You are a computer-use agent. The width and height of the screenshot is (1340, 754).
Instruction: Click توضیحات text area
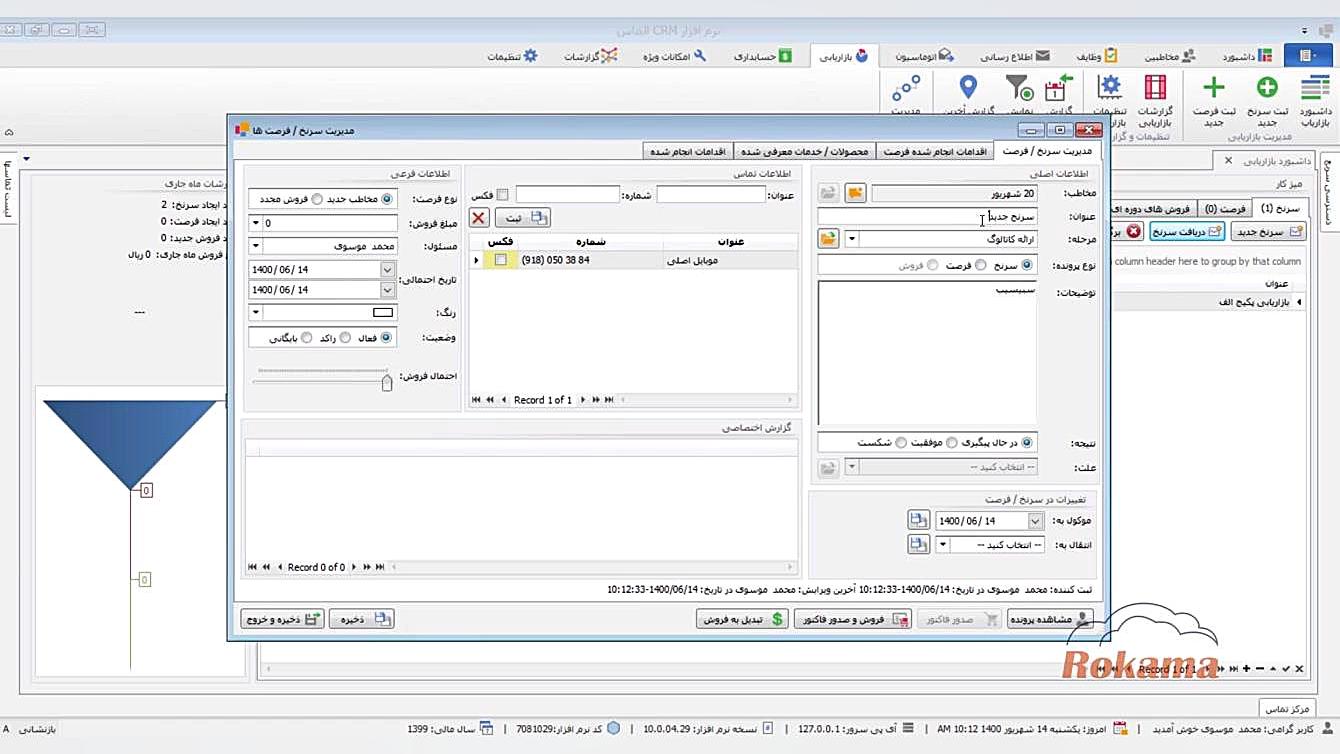[x=927, y=353]
